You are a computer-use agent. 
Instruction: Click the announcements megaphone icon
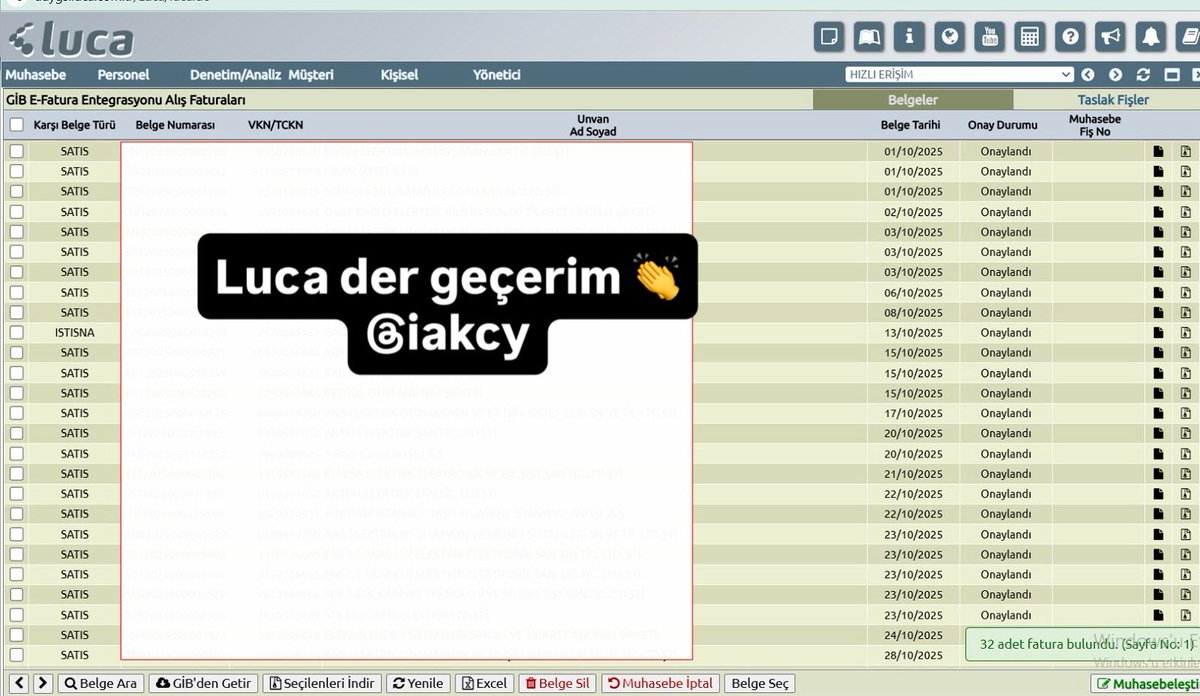1111,36
